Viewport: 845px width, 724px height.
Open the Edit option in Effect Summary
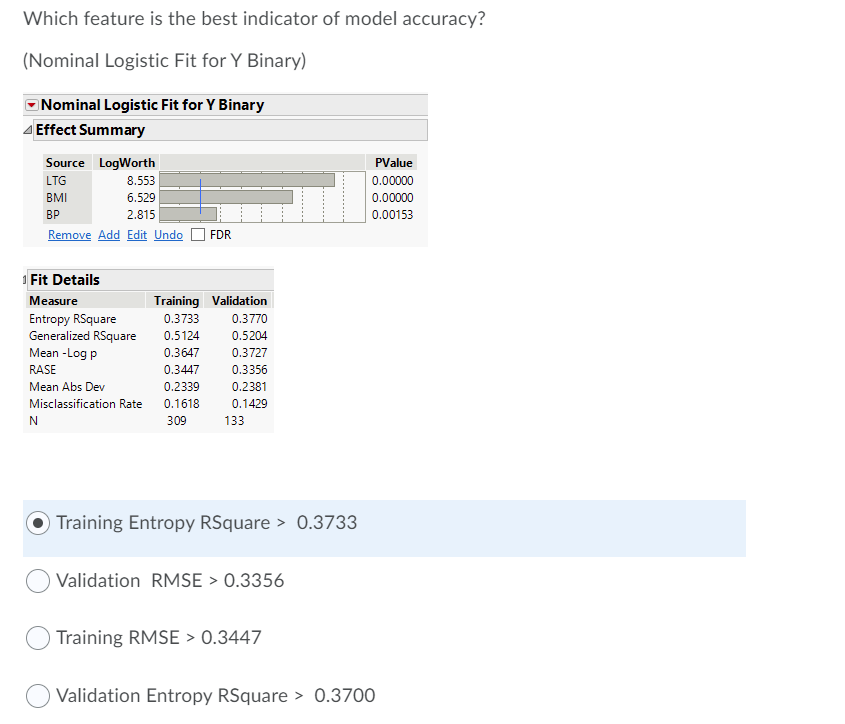click(136, 234)
